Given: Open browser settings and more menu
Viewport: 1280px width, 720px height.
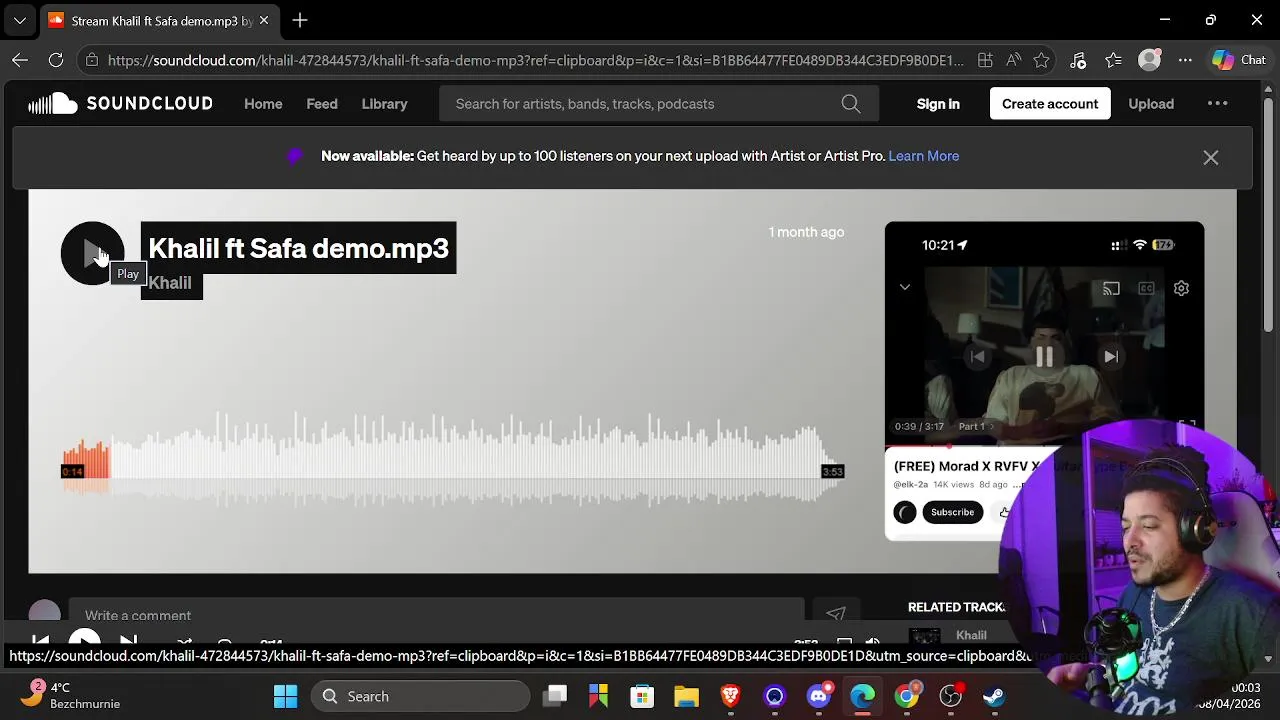Looking at the screenshot, I should (x=1185, y=60).
